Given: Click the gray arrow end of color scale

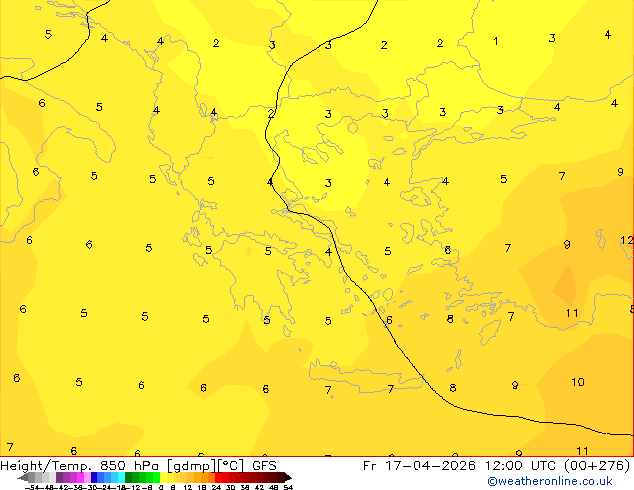Looking at the screenshot, I should (x=23, y=477).
